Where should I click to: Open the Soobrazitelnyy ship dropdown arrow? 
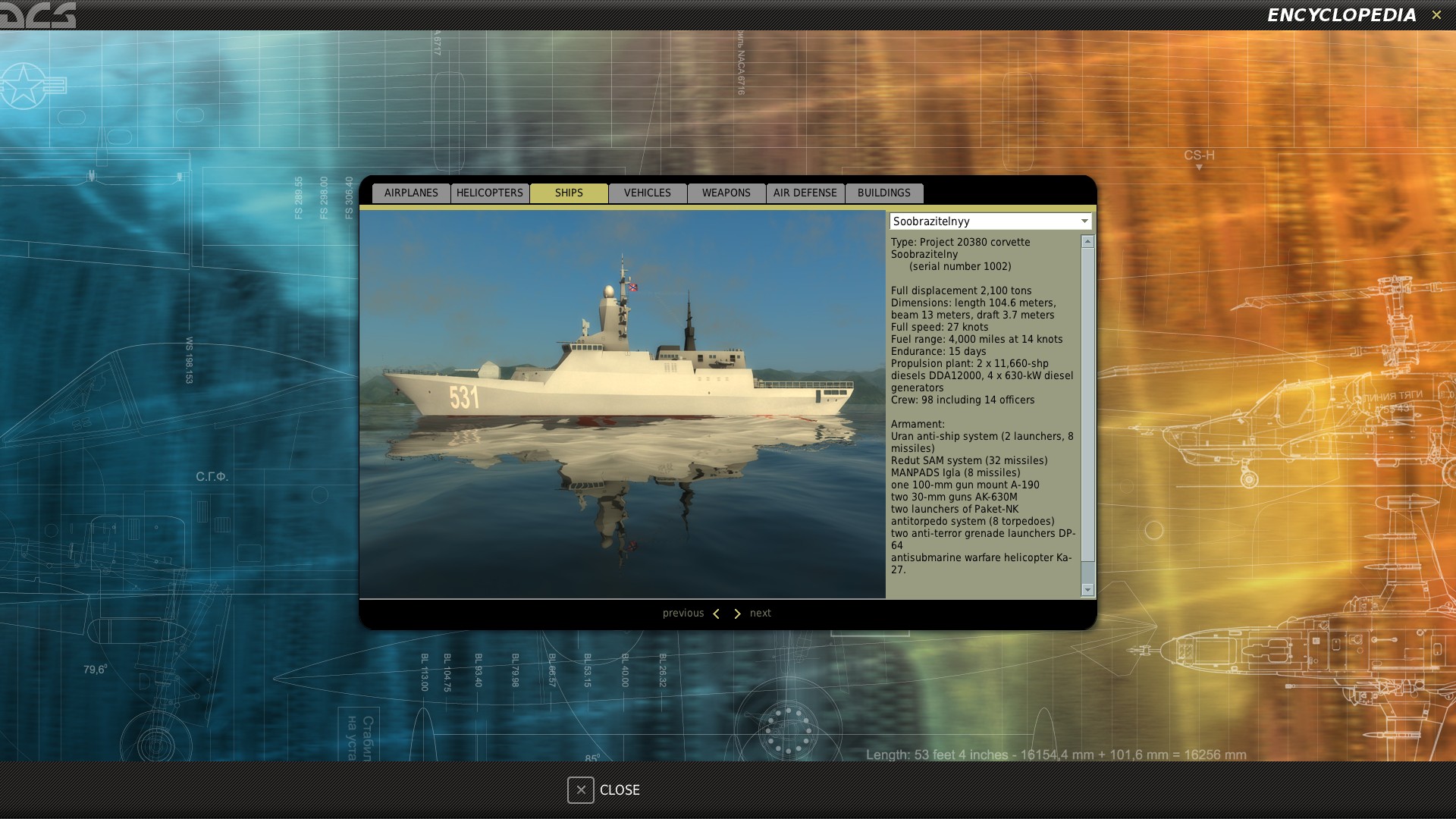(x=1084, y=221)
